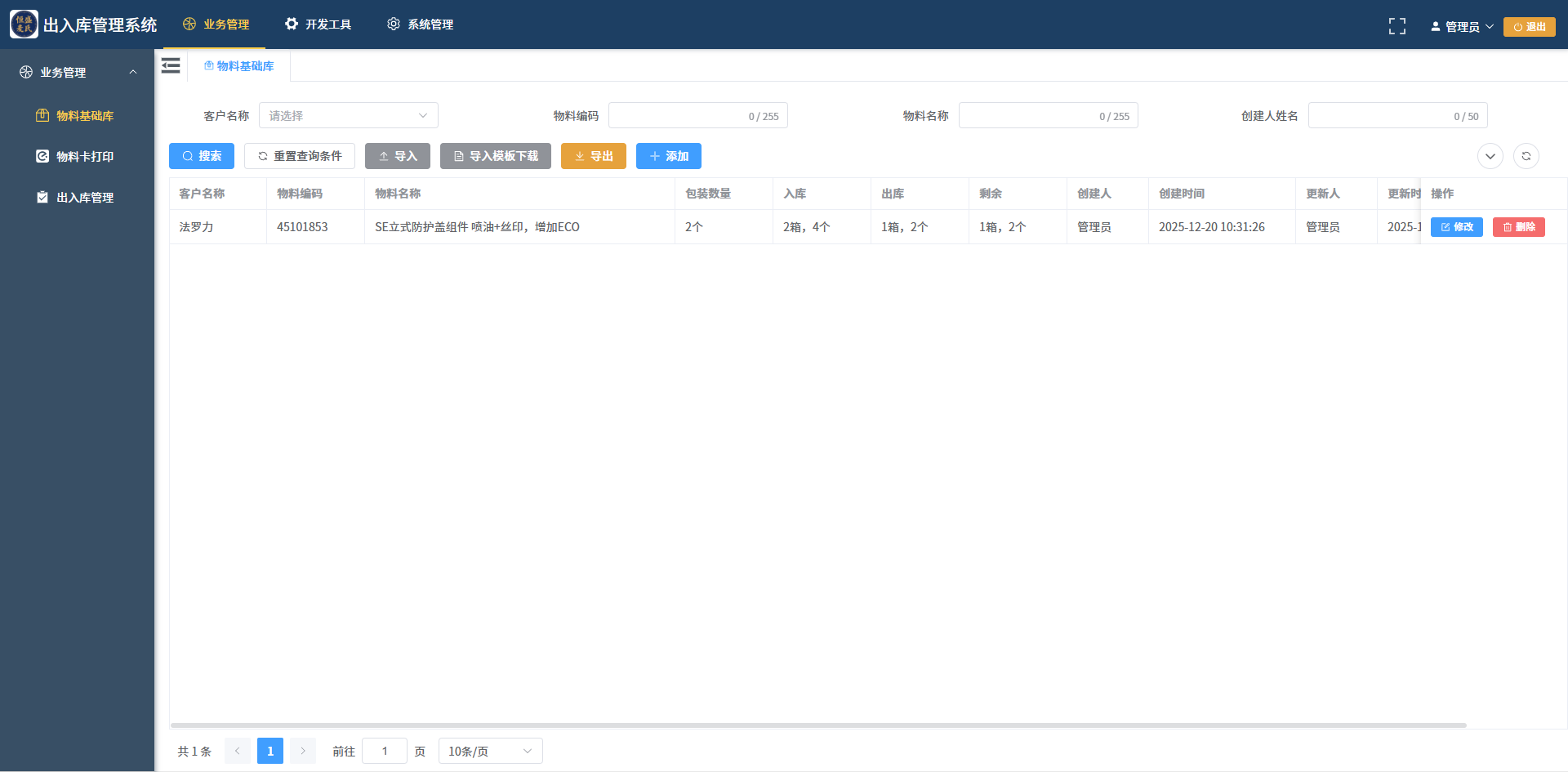Click the printer icon beside 物料卡打印
The image size is (1568, 772).
tap(42, 156)
